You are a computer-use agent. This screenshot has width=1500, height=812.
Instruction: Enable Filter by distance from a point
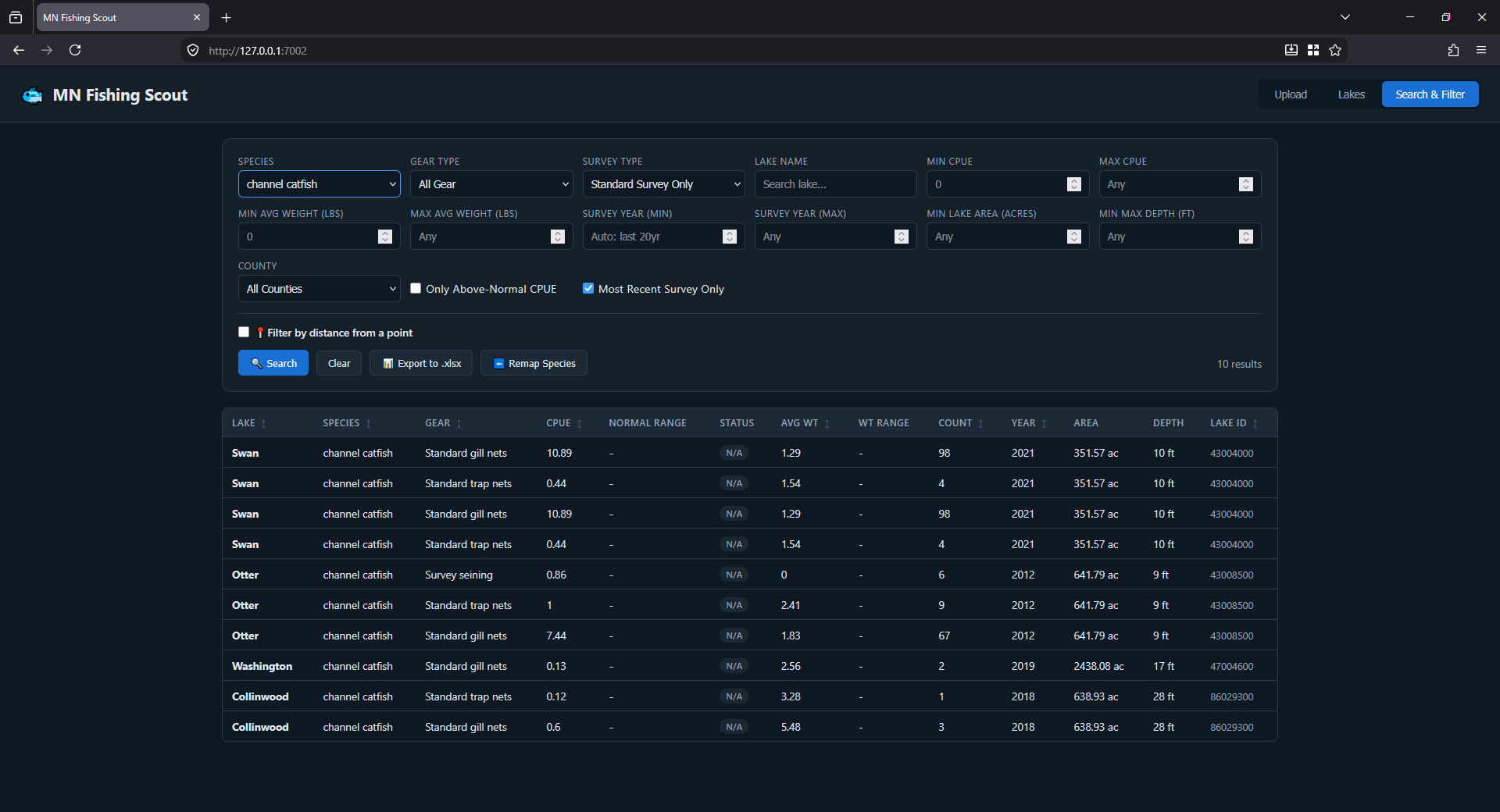pos(244,332)
